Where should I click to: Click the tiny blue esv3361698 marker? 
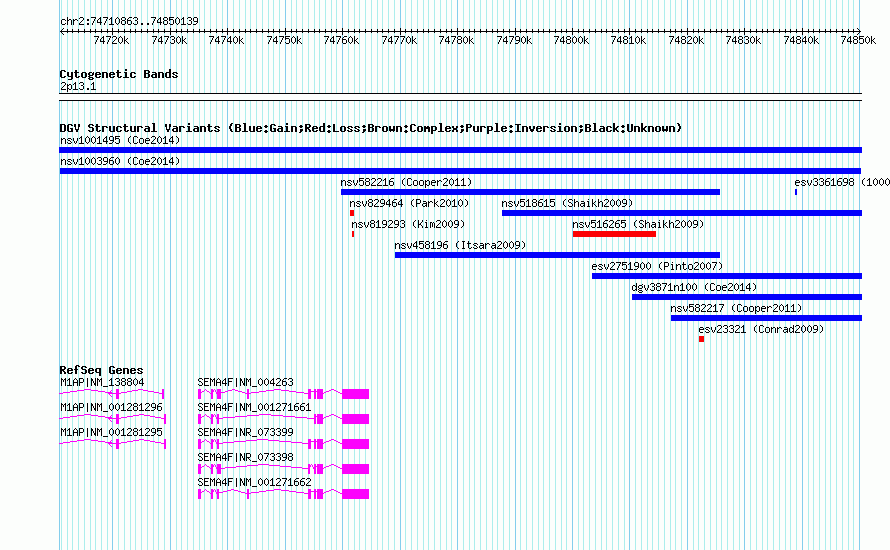click(x=796, y=192)
